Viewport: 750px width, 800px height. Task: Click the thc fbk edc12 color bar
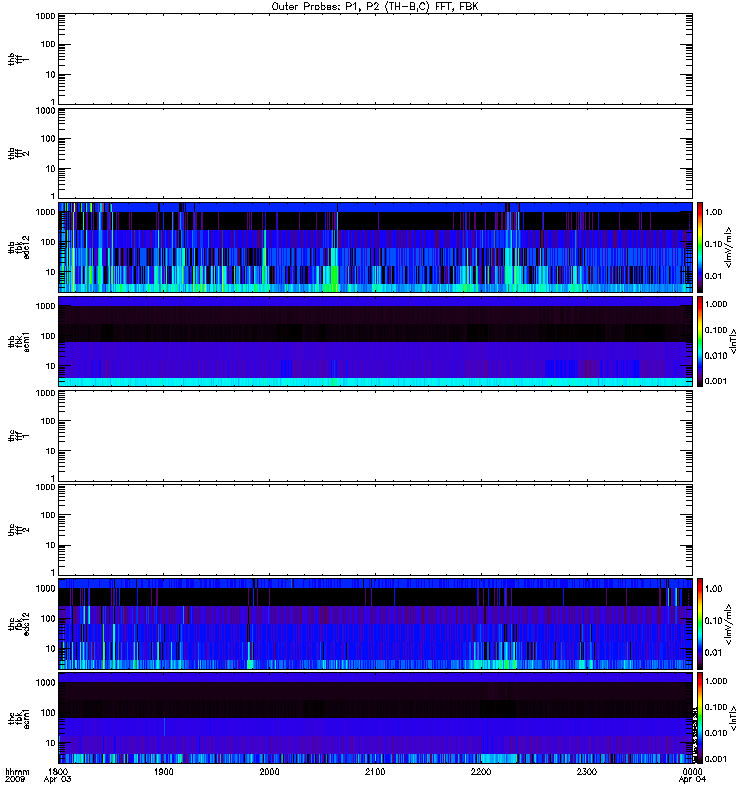tap(700, 624)
